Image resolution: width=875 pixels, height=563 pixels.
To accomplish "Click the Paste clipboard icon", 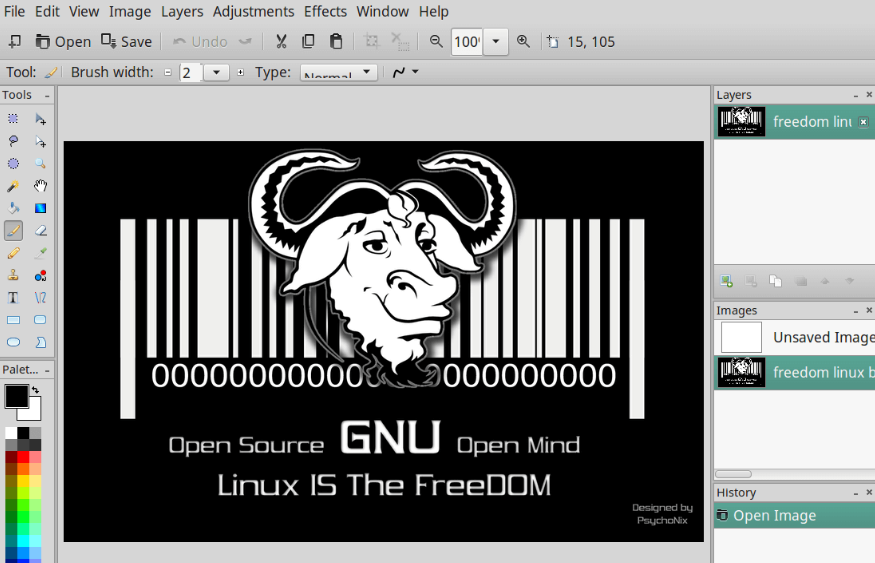I will coord(336,41).
